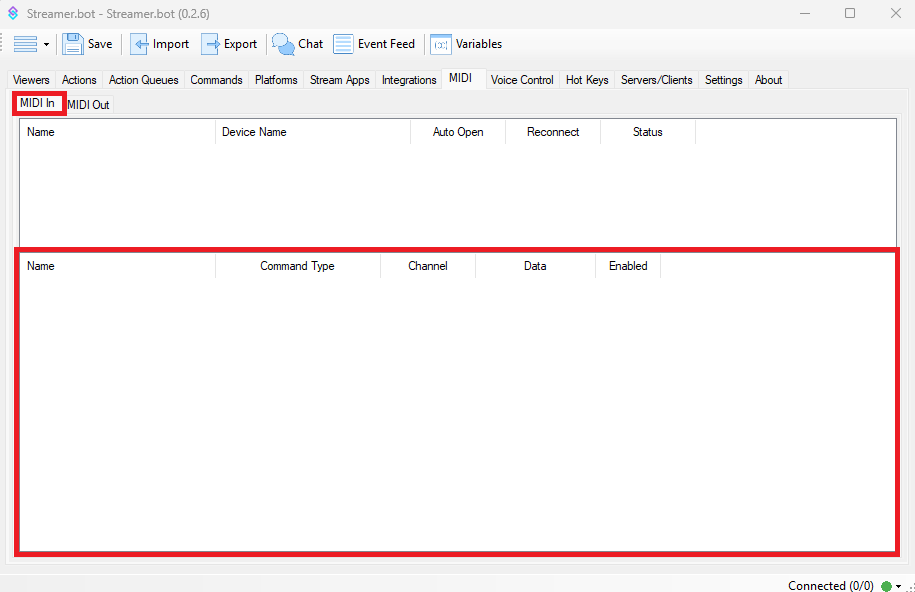Click the Enabled column header

click(x=628, y=266)
